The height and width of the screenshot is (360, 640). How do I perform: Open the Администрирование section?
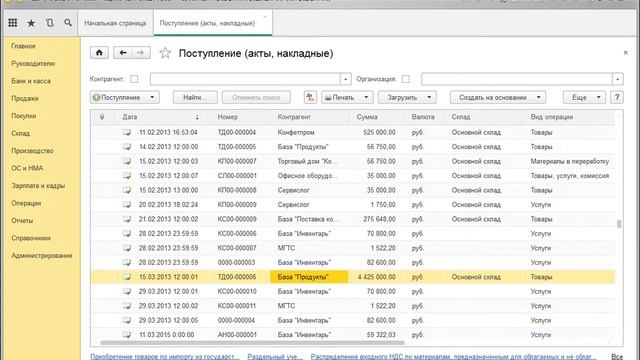click(x=42, y=256)
